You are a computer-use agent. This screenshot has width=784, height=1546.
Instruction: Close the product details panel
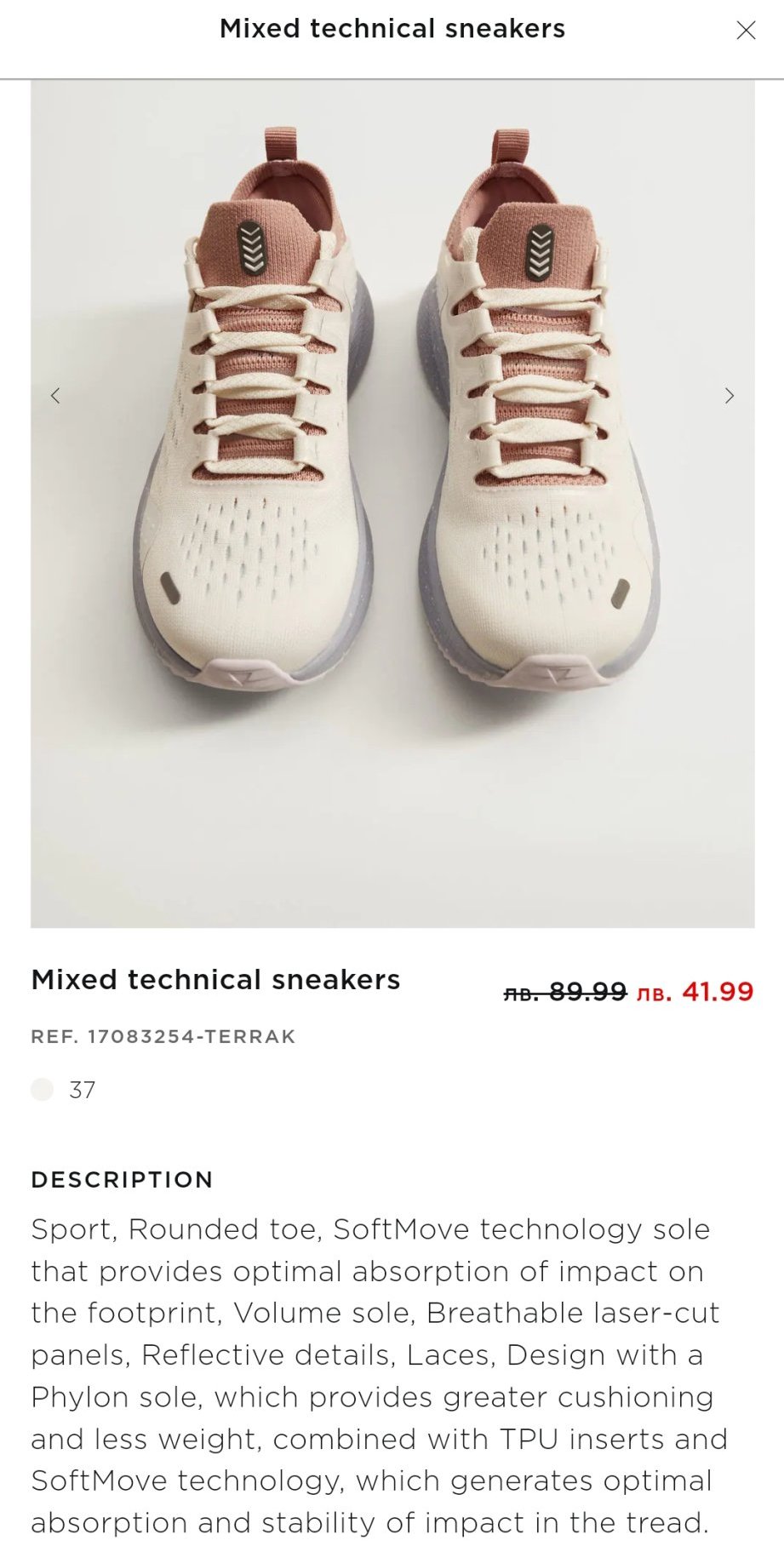[746, 31]
